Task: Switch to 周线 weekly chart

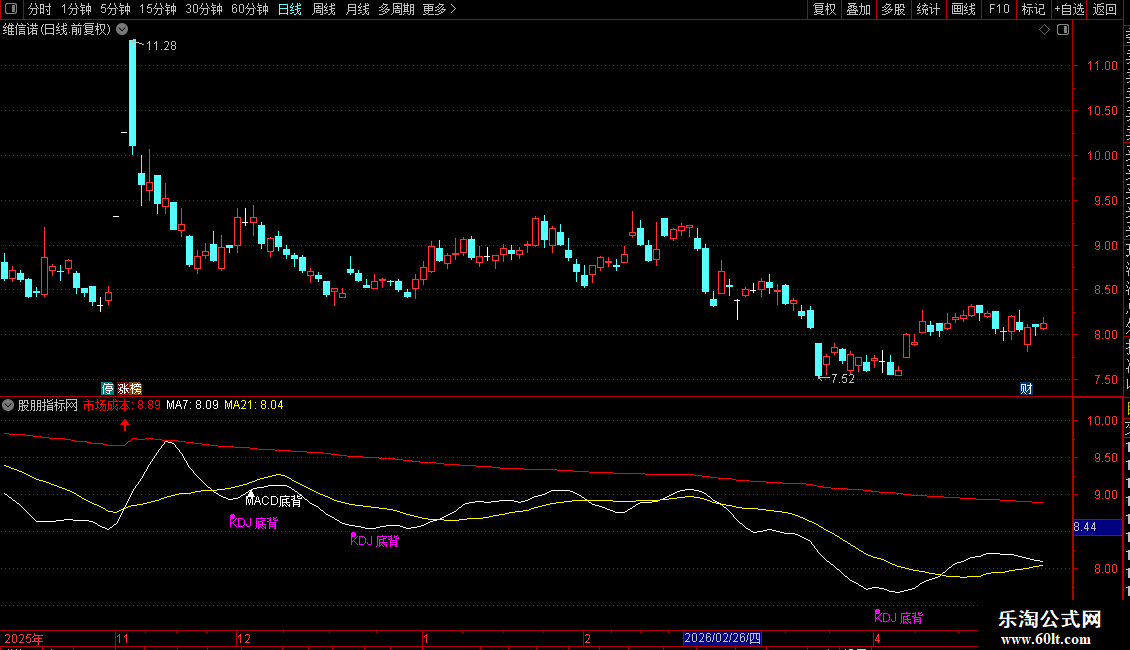Action: (324, 9)
